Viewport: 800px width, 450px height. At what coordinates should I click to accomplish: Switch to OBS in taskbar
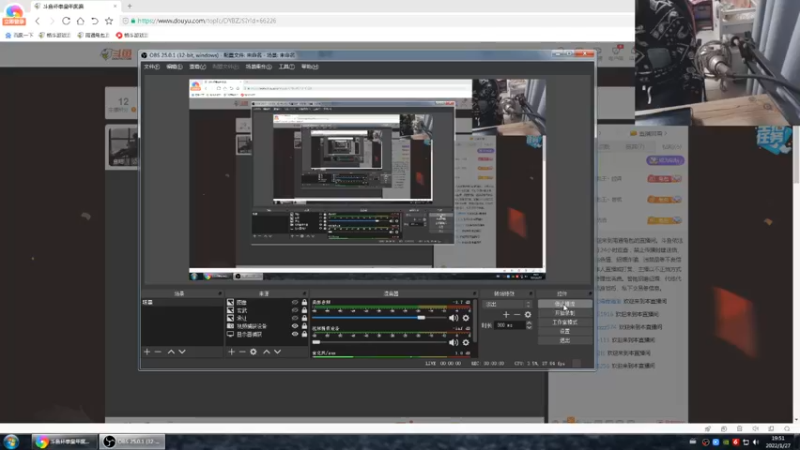coord(132,441)
